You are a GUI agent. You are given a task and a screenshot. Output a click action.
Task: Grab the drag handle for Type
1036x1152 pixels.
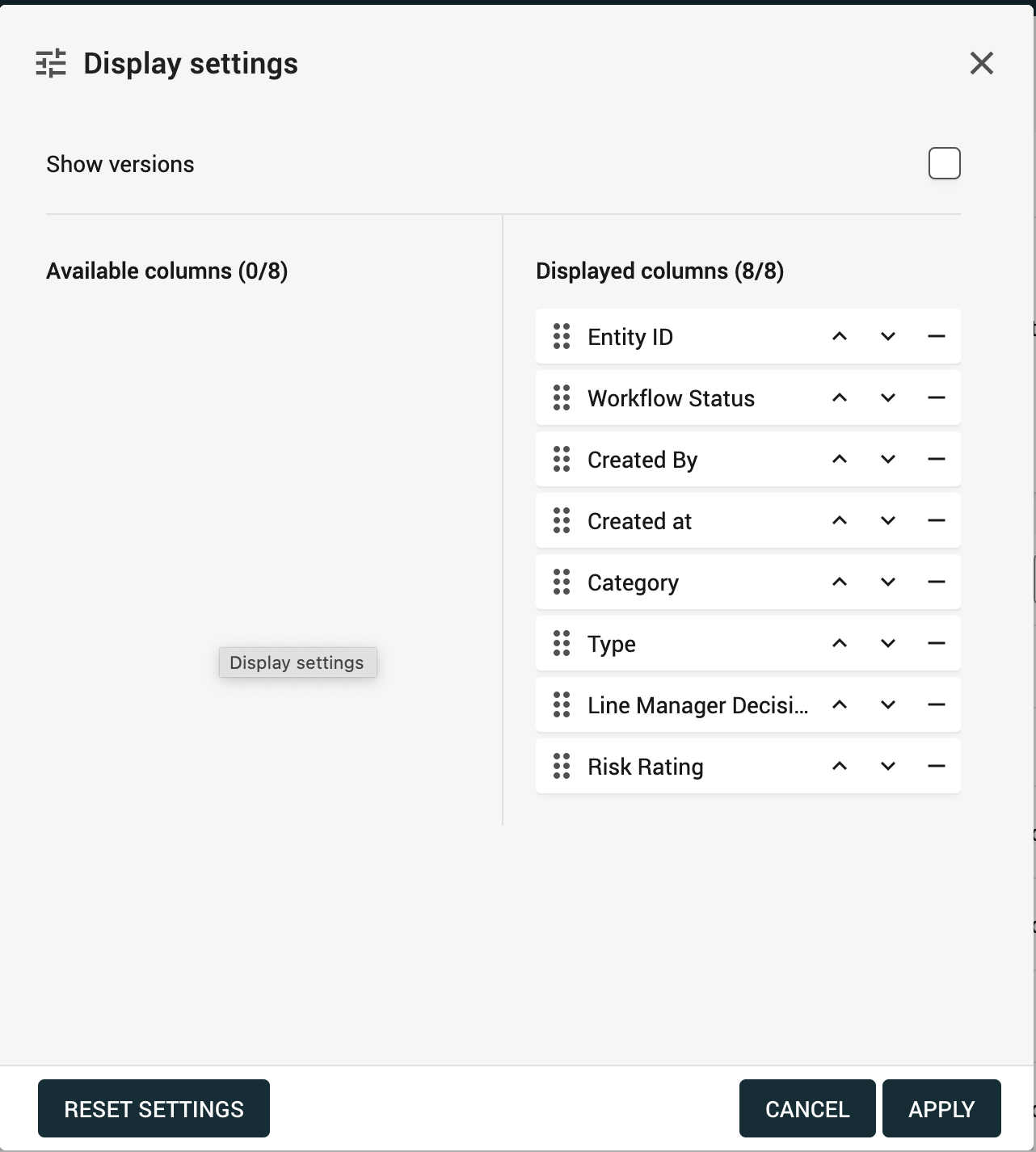click(562, 643)
